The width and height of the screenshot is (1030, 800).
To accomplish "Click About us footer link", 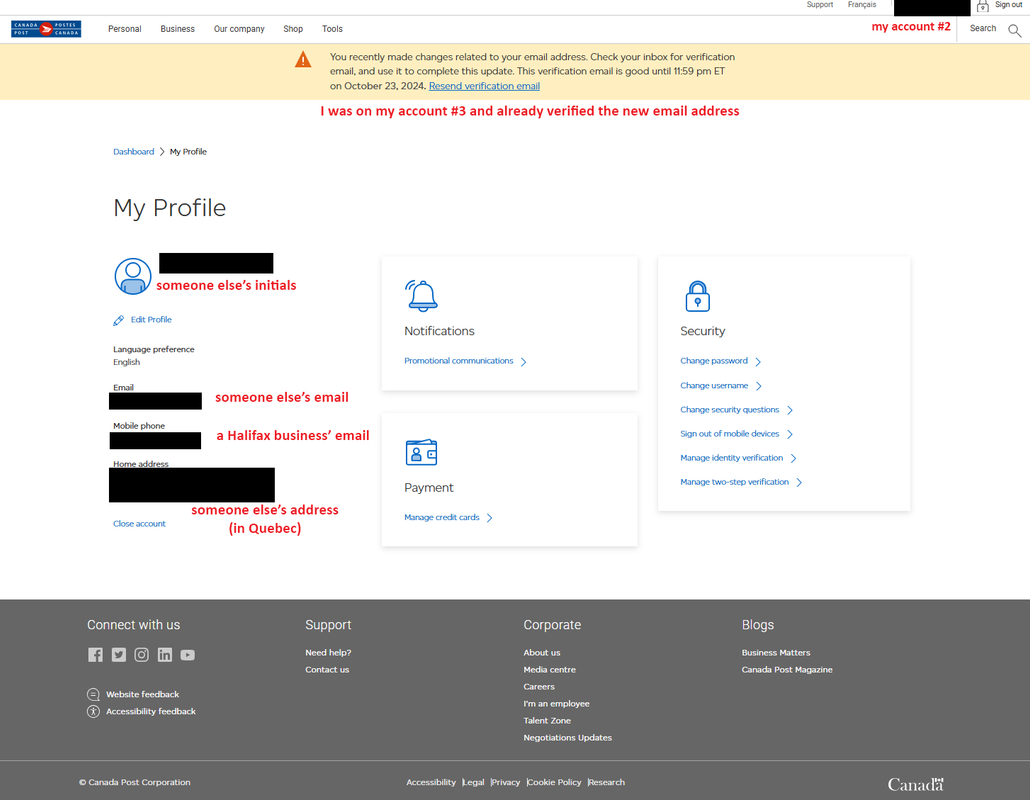I will 542,653.
